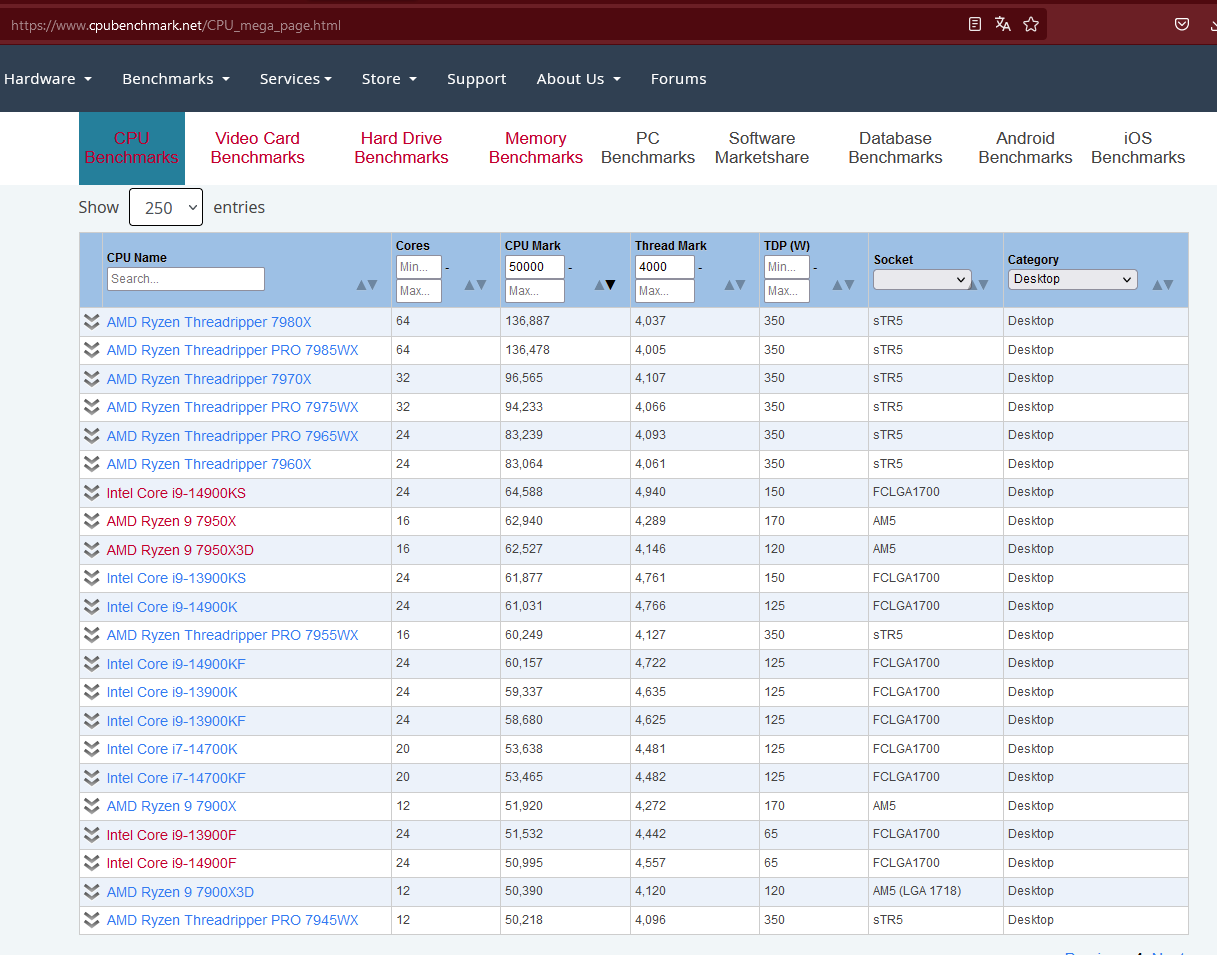
Task: Switch to Video Card Benchmarks tab
Action: pos(258,148)
